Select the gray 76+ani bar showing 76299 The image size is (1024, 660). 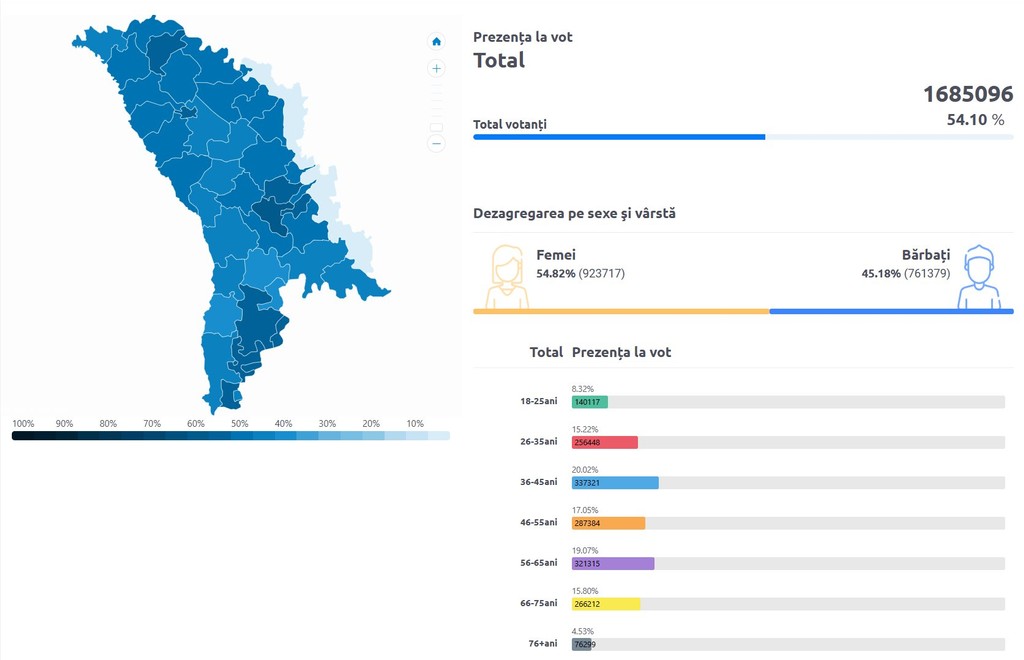(x=582, y=645)
